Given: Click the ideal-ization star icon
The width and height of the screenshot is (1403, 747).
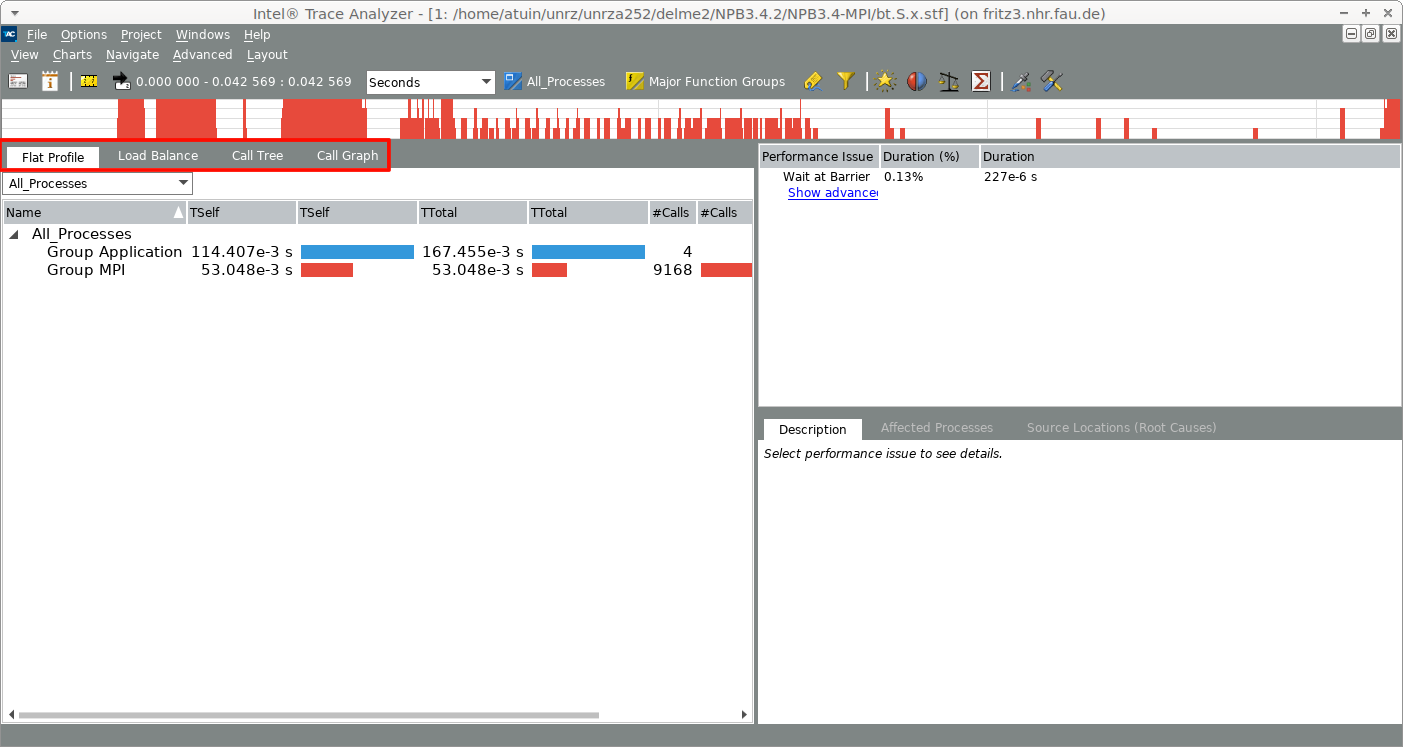Looking at the screenshot, I should [x=884, y=81].
